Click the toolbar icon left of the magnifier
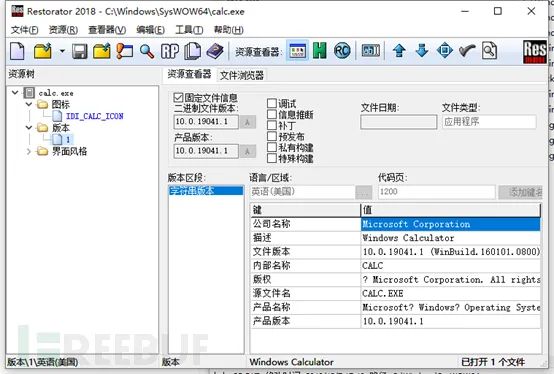 [125, 51]
